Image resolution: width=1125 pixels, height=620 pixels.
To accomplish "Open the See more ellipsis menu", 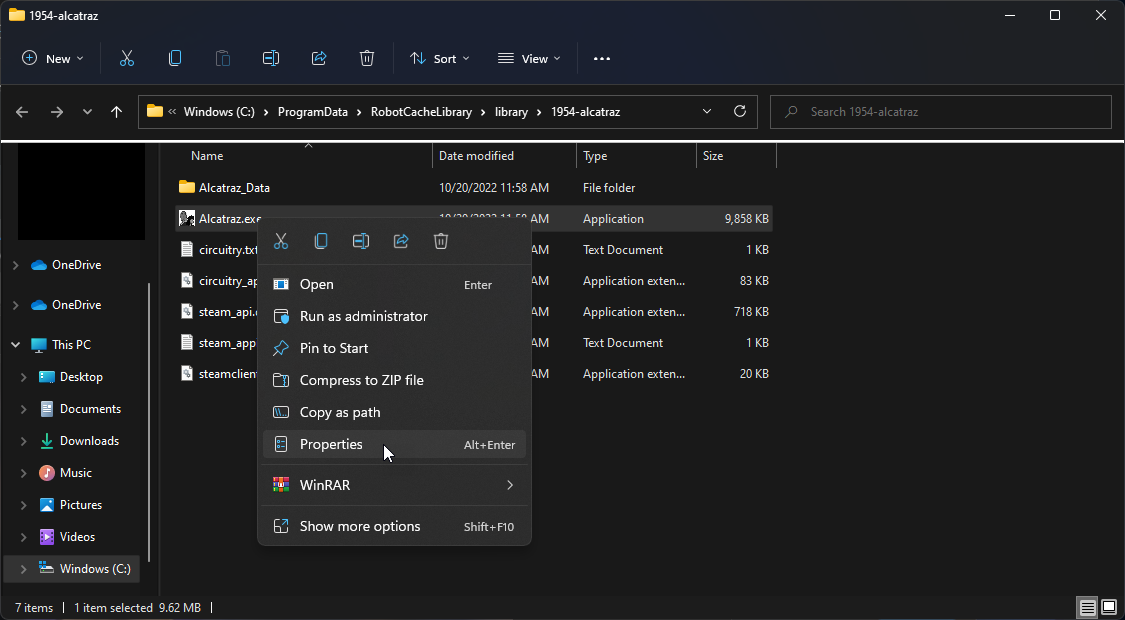I will point(602,59).
